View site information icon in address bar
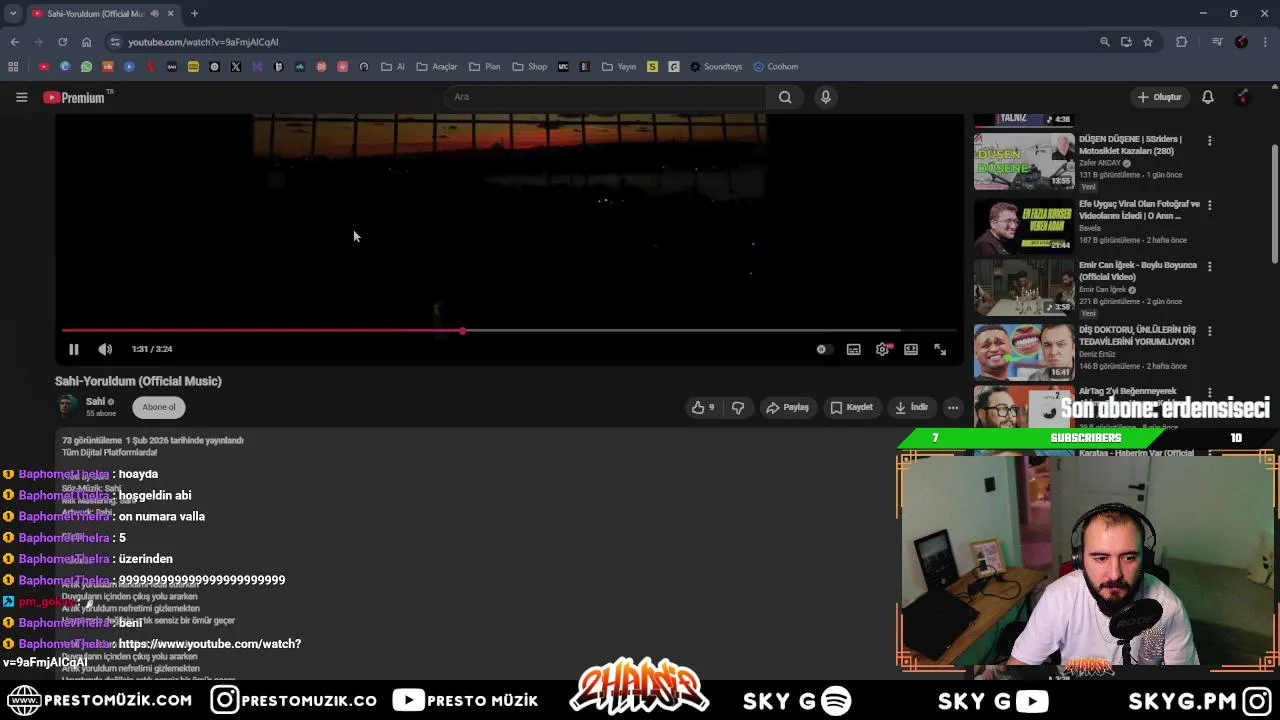This screenshot has width=1280, height=720. (115, 42)
